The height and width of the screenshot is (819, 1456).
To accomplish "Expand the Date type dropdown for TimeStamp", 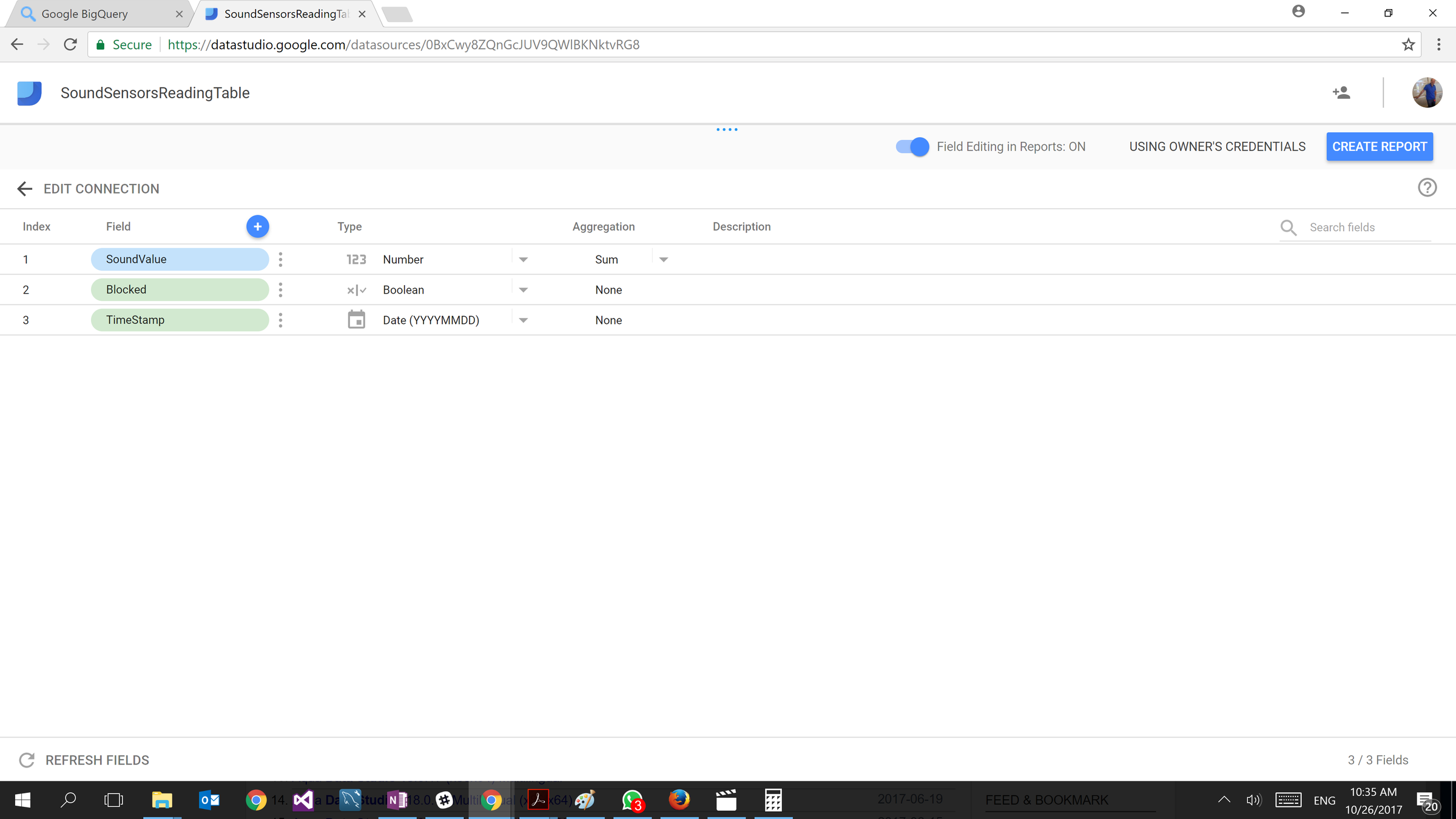I will coord(523,320).
